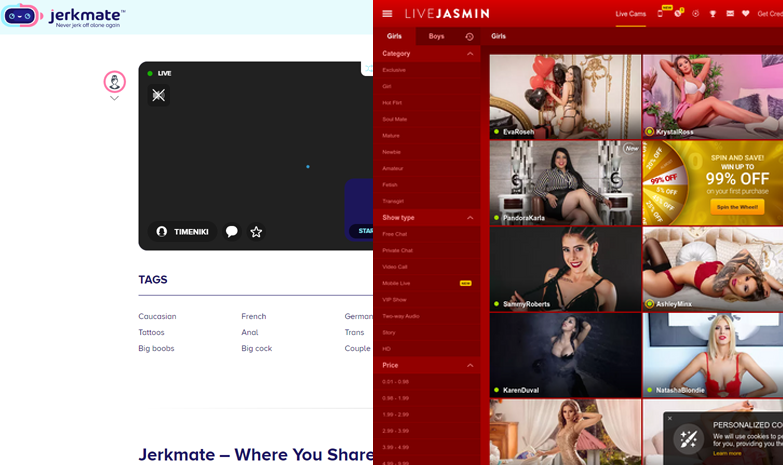Collapse the Show type filter section

tap(470, 218)
